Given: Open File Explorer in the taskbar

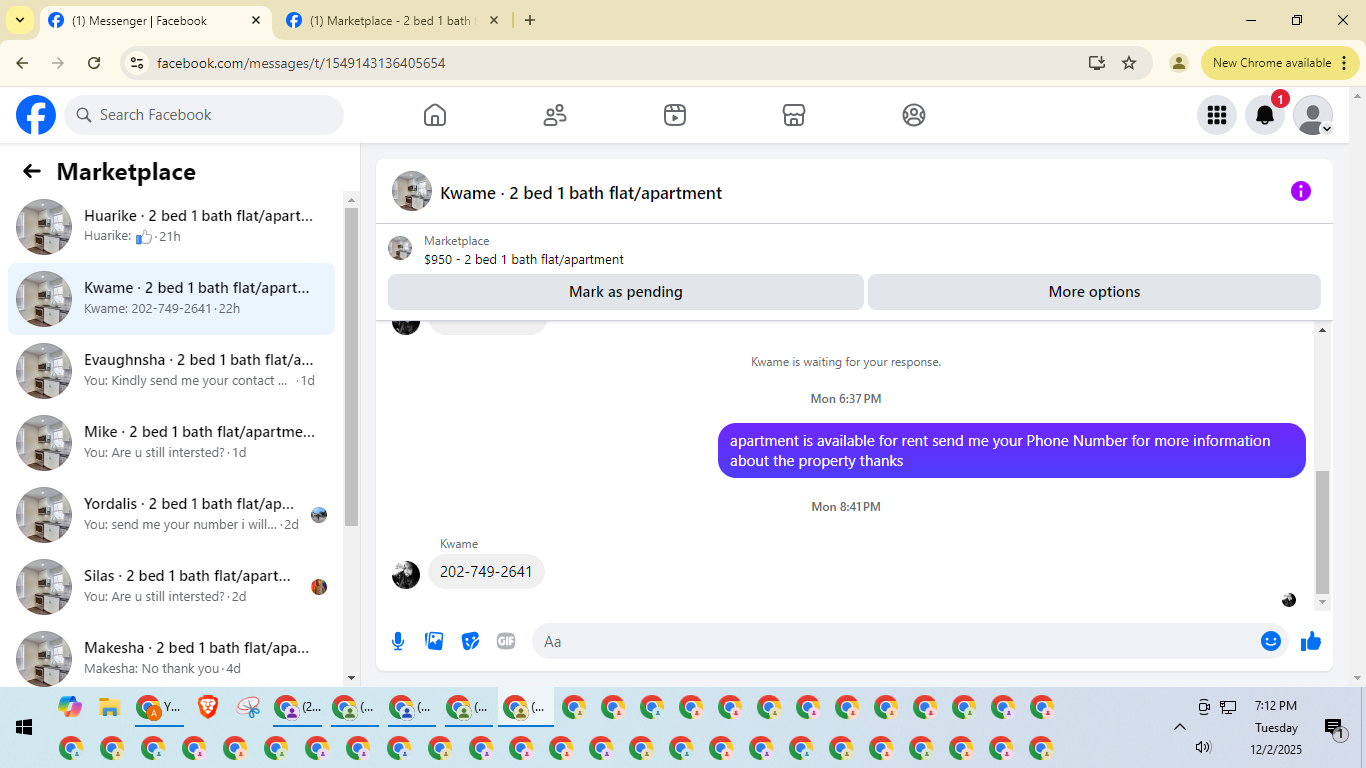Looking at the screenshot, I should (109, 707).
